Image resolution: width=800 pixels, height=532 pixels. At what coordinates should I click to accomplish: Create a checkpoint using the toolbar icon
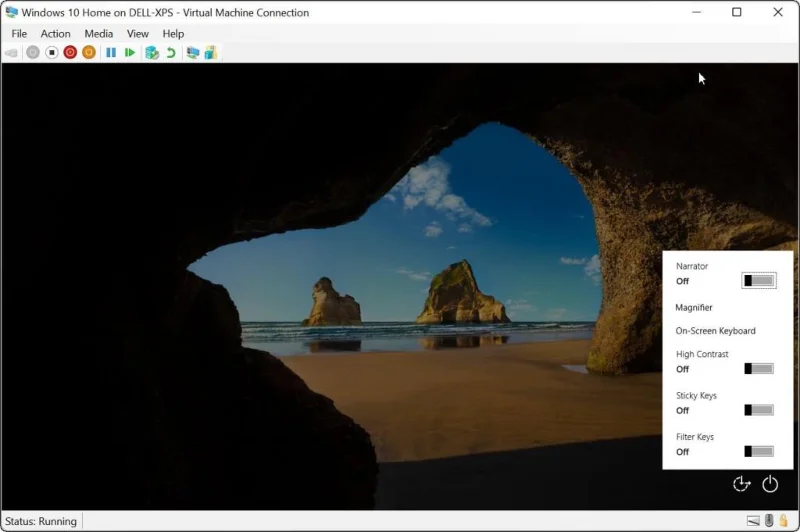(x=152, y=53)
